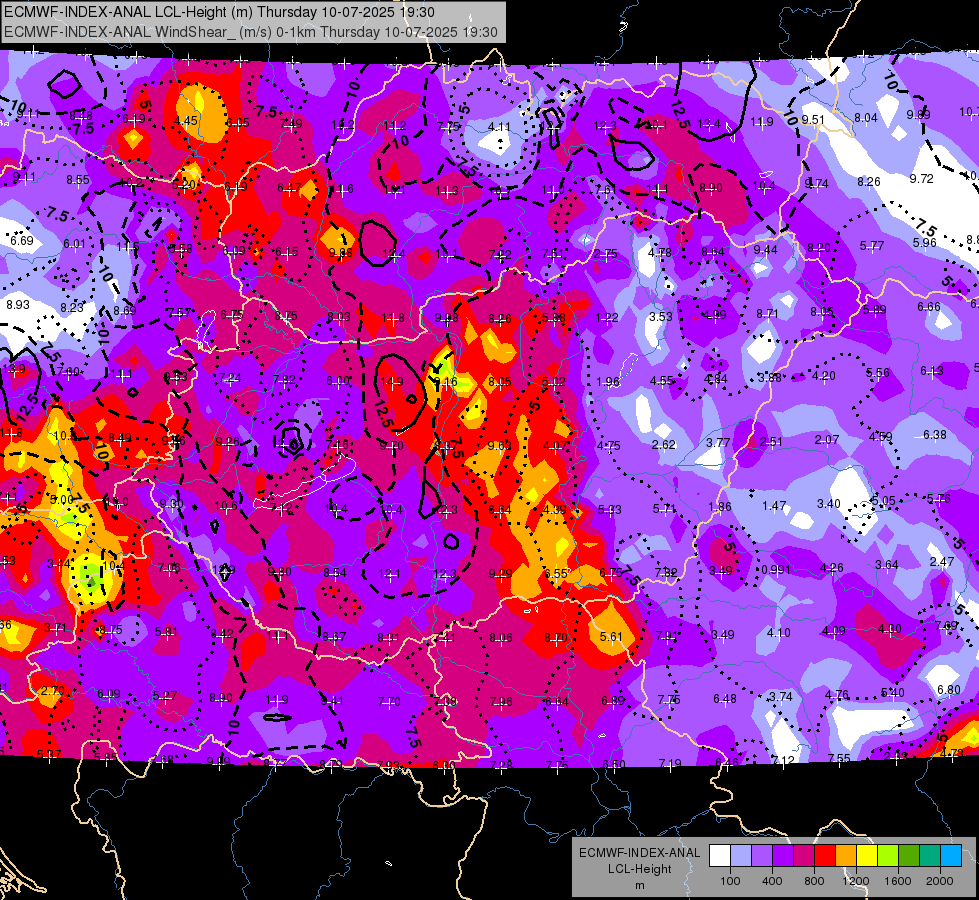Select the red legend color swatch
The image size is (979, 900).
coord(825,856)
